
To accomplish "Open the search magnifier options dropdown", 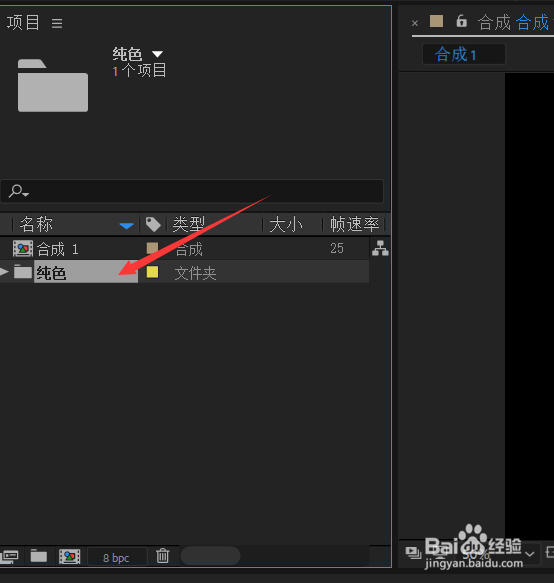I will [x=19, y=191].
